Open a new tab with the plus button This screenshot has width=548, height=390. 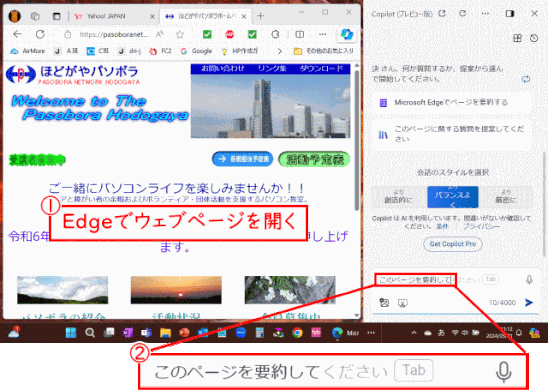click(261, 16)
